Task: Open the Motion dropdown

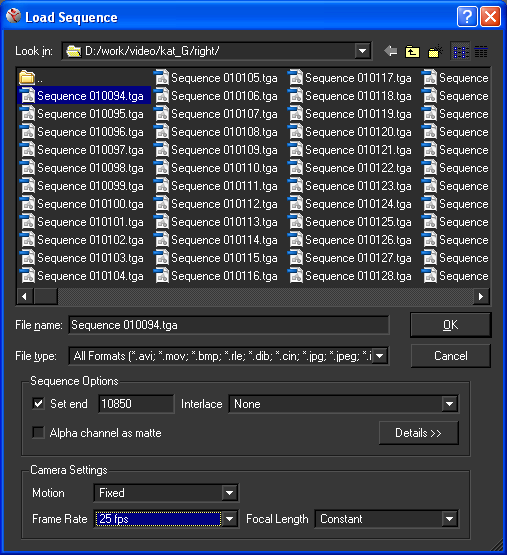Action: pyautogui.click(x=230, y=493)
